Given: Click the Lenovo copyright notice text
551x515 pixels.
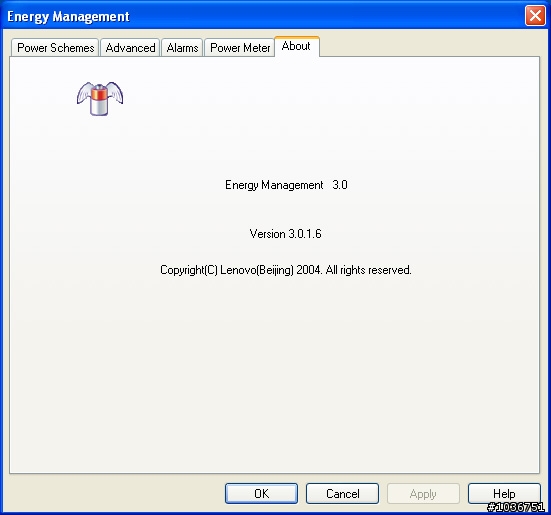Looking at the screenshot, I should pyautogui.click(x=286, y=270).
